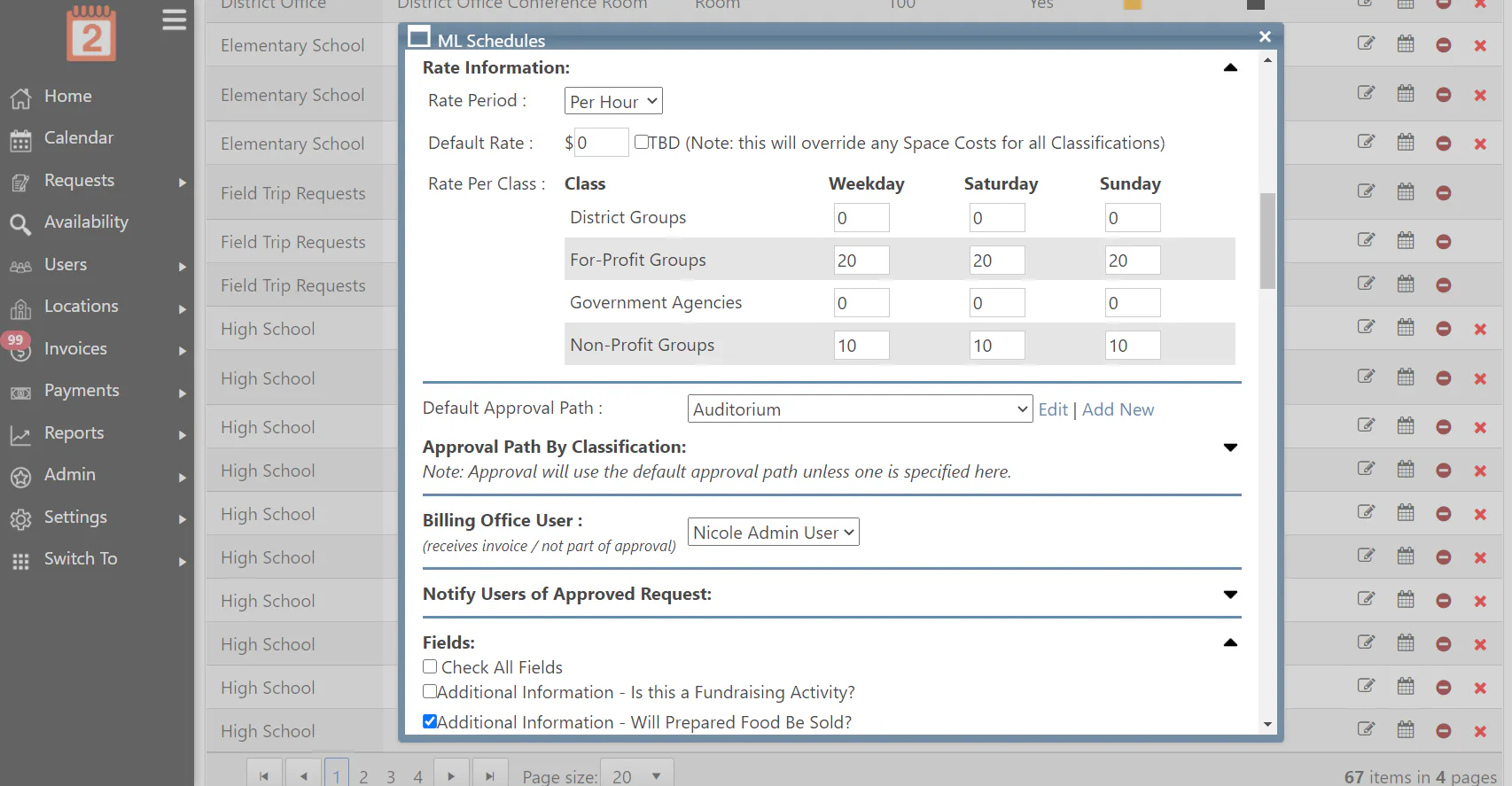This screenshot has height=786, width=1512.
Task: Click the Admin soccer-ball icon
Action: tap(20, 477)
